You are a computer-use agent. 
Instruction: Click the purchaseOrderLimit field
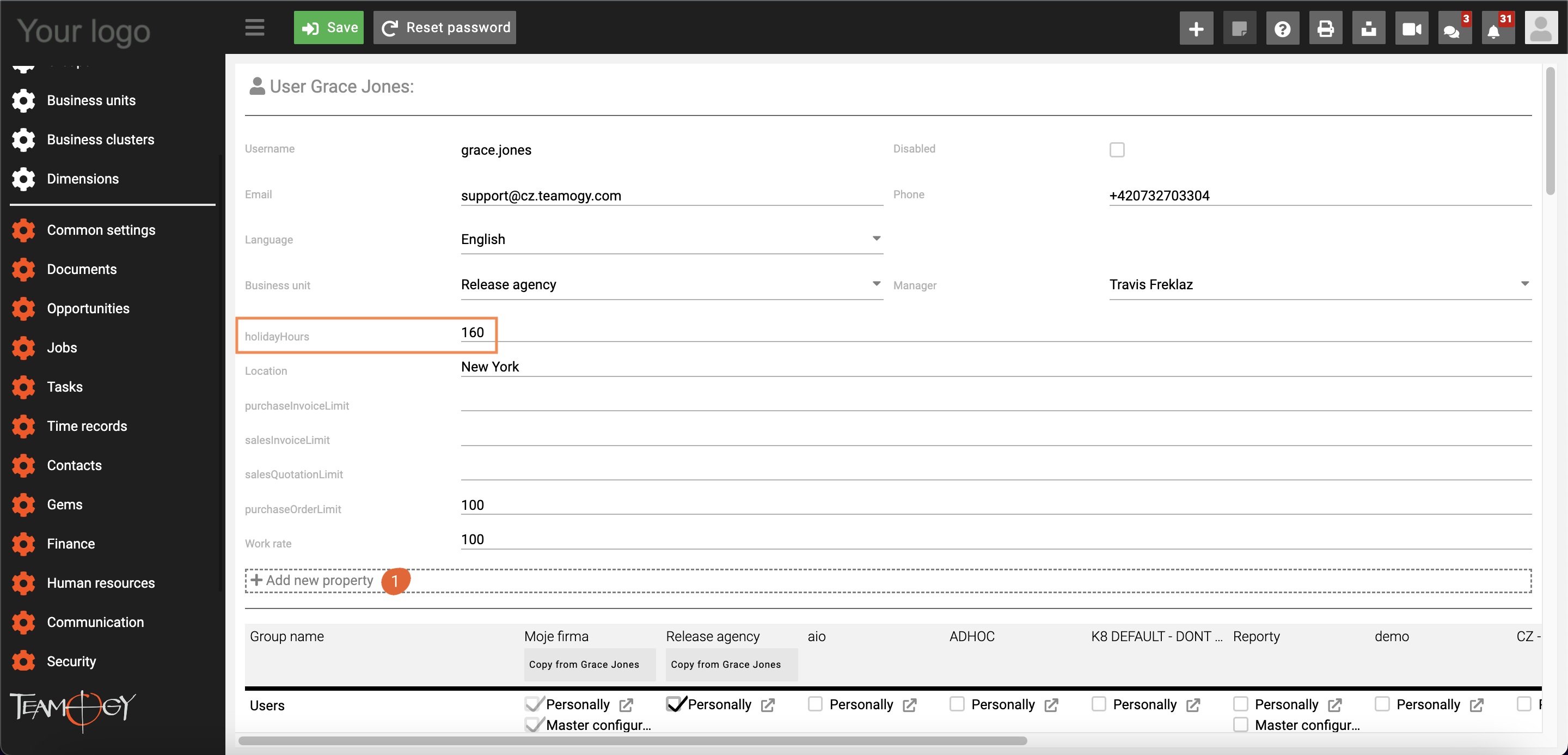point(996,505)
